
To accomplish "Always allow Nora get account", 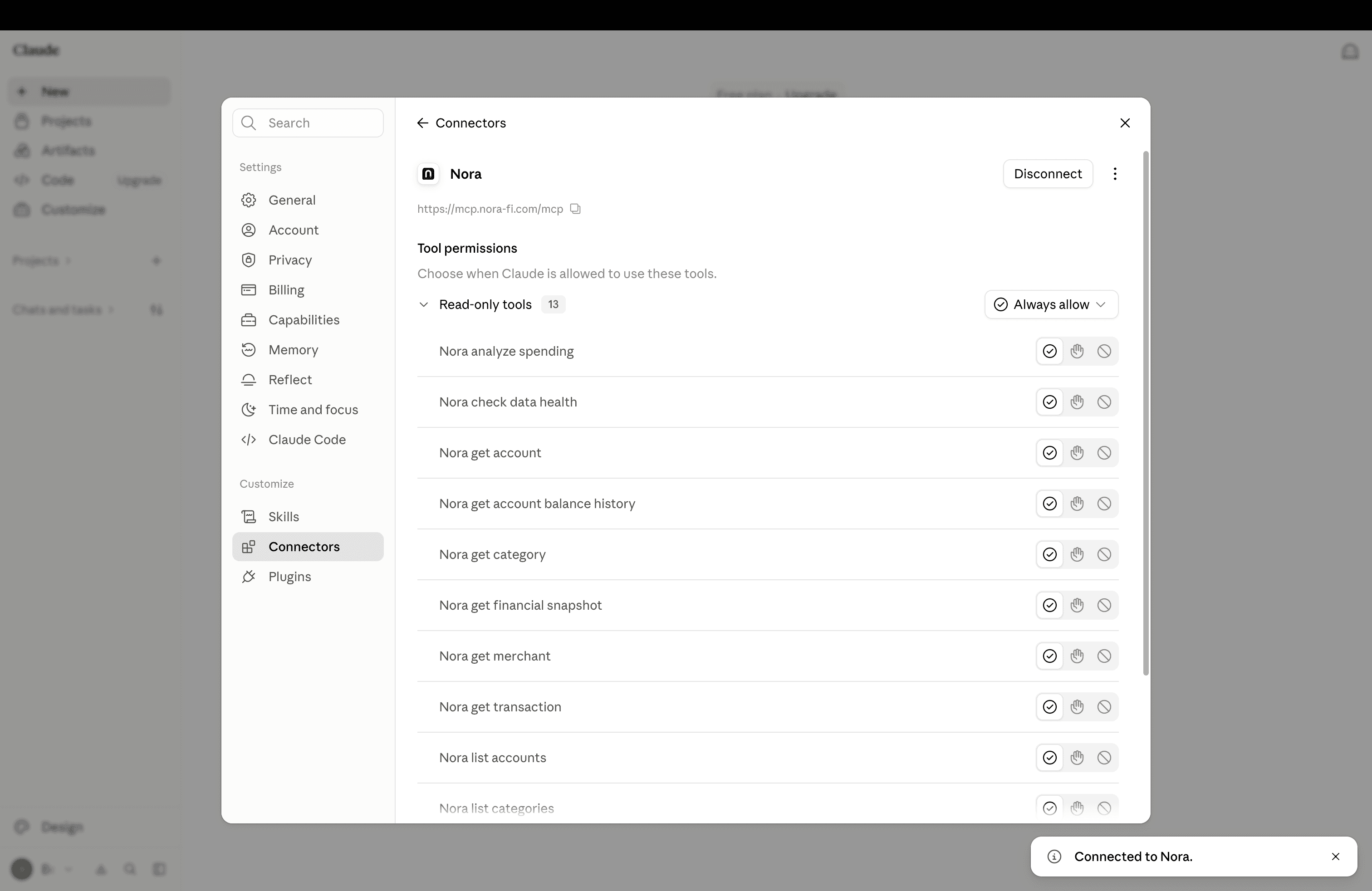I will click(x=1050, y=452).
